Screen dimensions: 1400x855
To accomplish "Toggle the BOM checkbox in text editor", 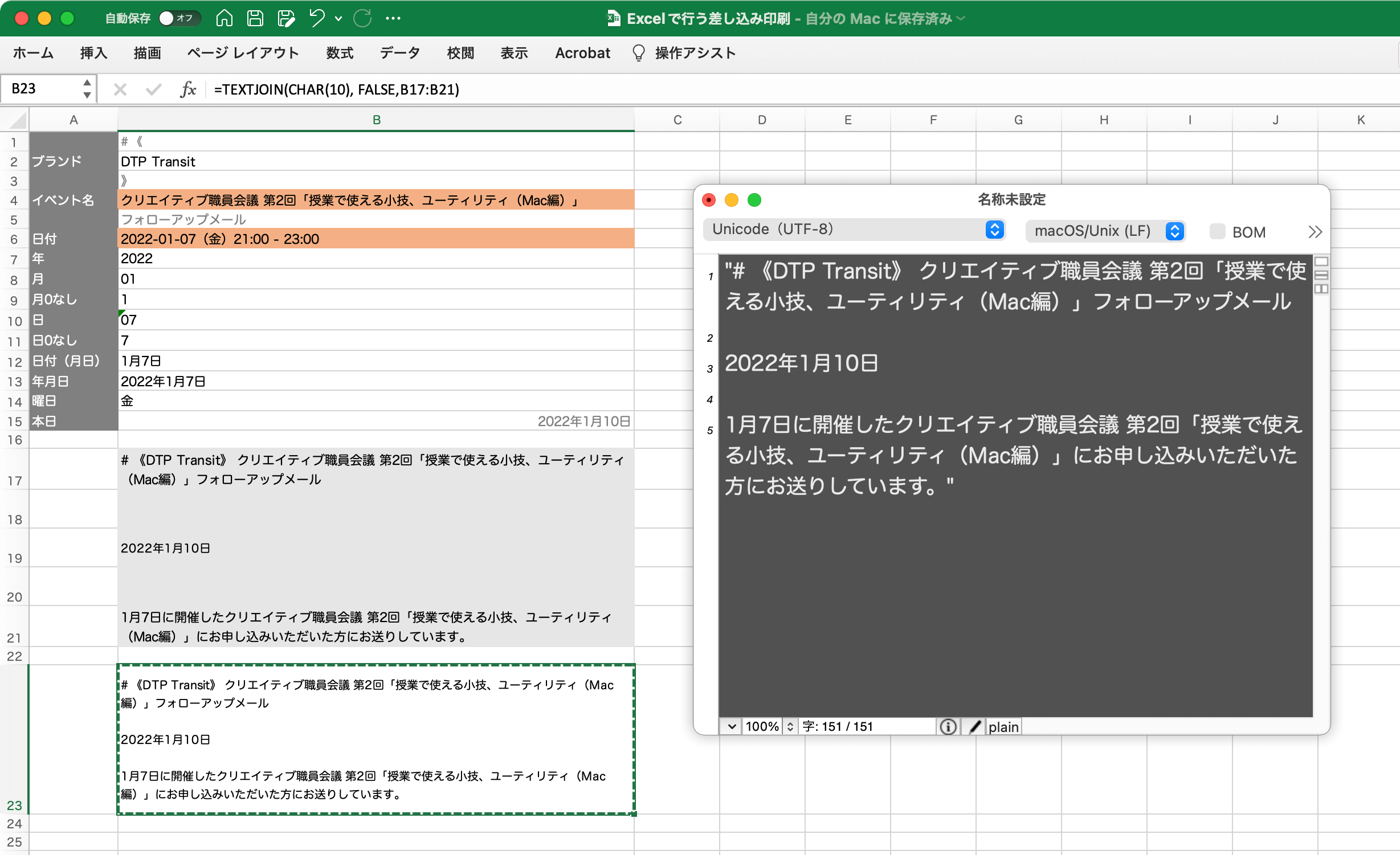I will [1217, 231].
